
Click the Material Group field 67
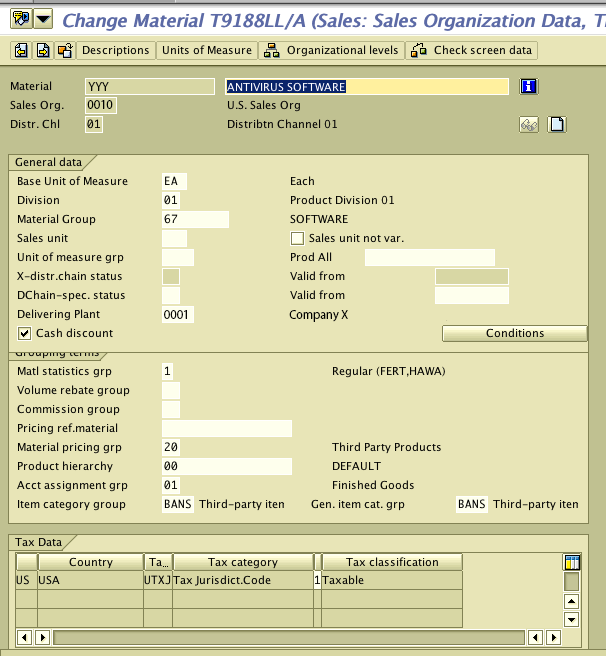click(x=195, y=219)
